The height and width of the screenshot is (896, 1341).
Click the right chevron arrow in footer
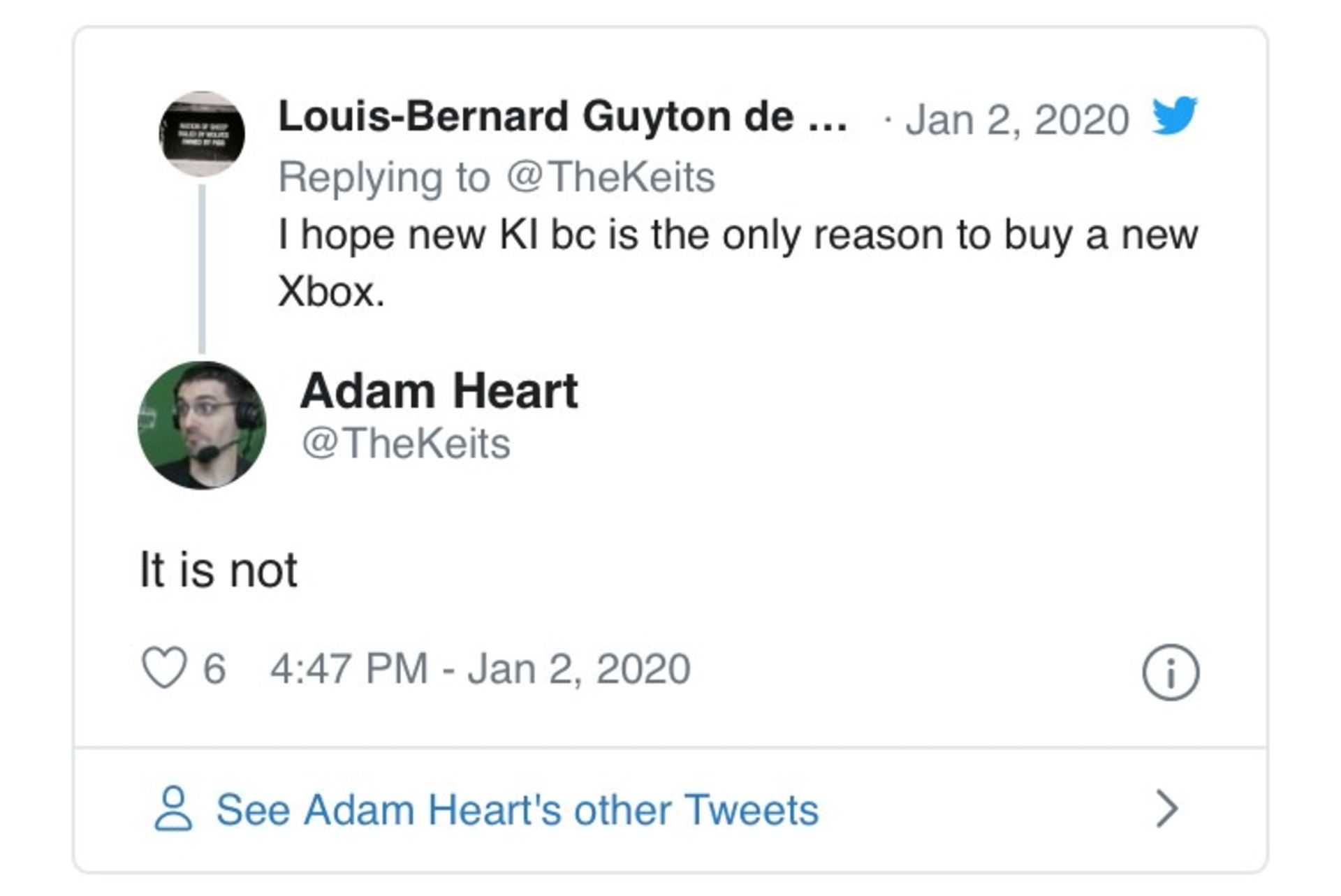tap(1167, 809)
